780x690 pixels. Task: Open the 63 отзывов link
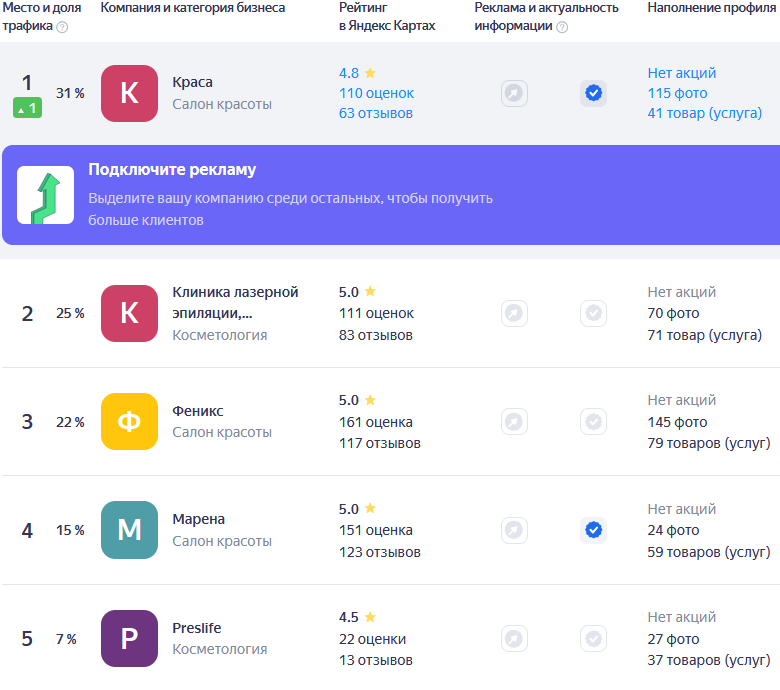376,113
